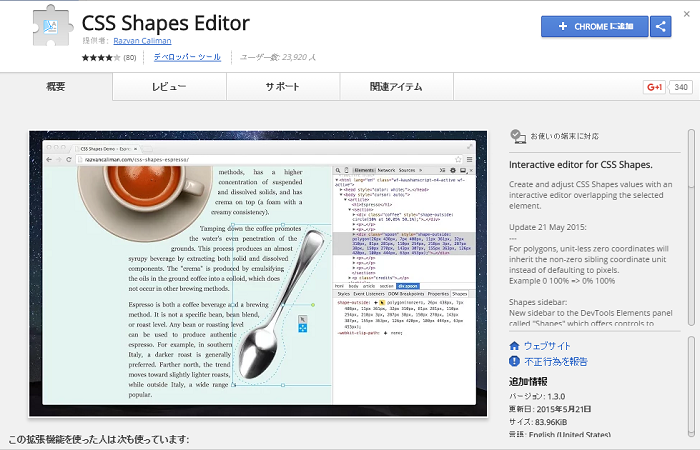Click the お使いの端末に対応 text

565,136
